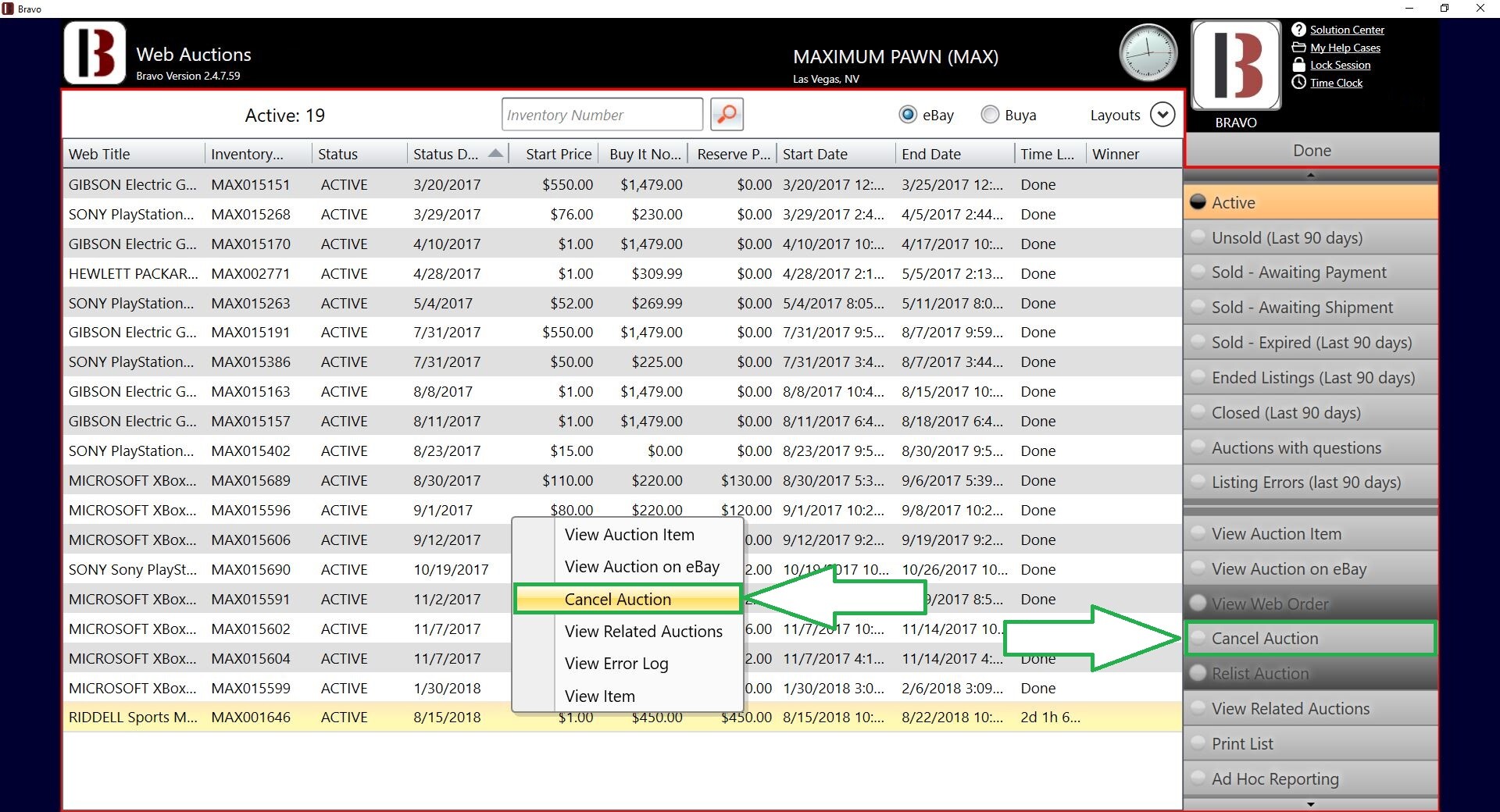Screen dimensions: 1500x812
Task: Open Solution Center link
Action: pos(1347,30)
